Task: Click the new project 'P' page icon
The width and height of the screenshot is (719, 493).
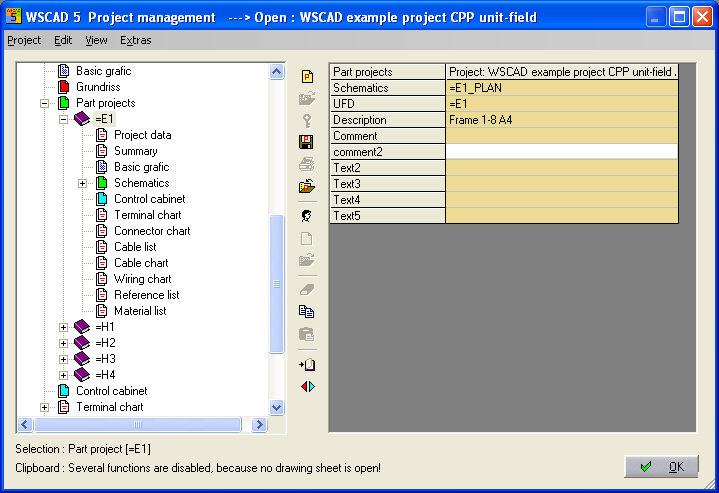Action: coord(307,76)
